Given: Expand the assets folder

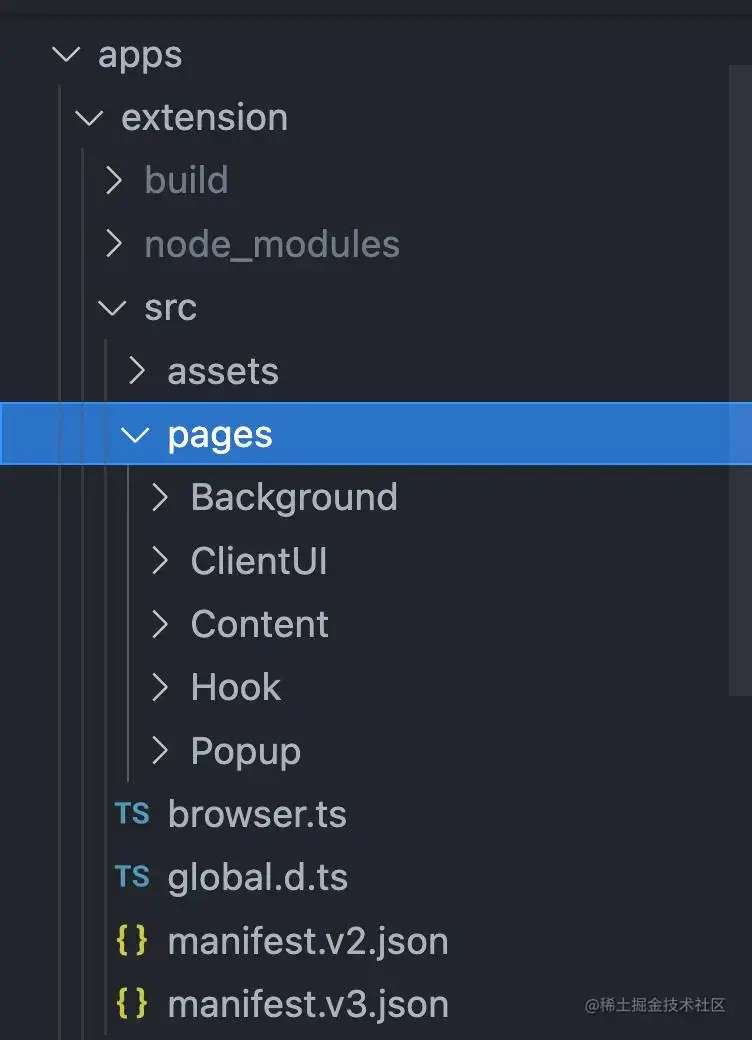Looking at the screenshot, I should (x=137, y=371).
